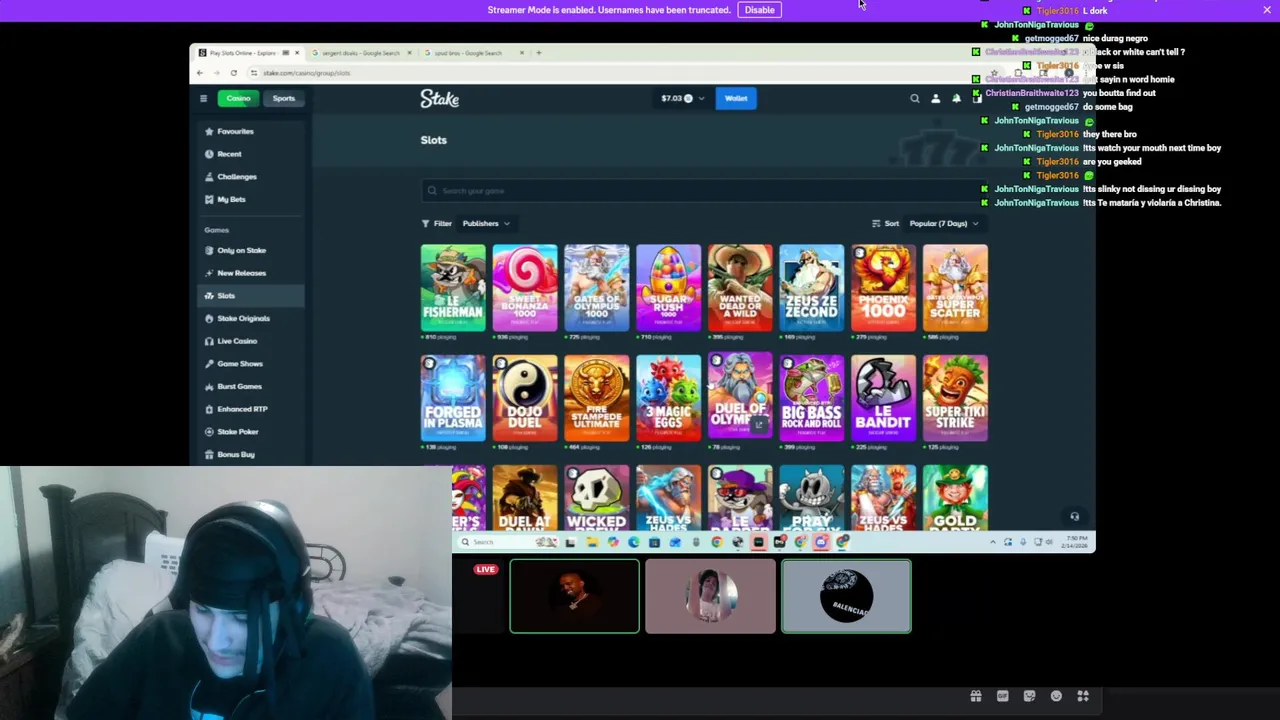The image size is (1280, 720).
Task: Open Sweet Bonanza 1000 slot
Action: click(525, 287)
